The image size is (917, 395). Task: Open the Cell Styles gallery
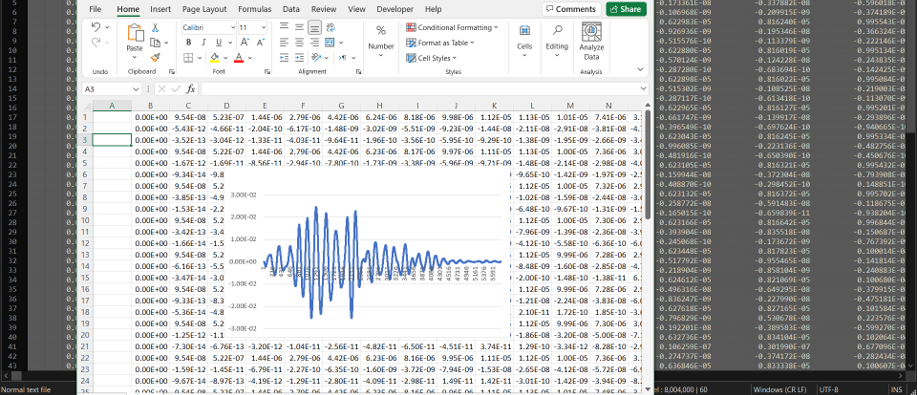[432, 58]
